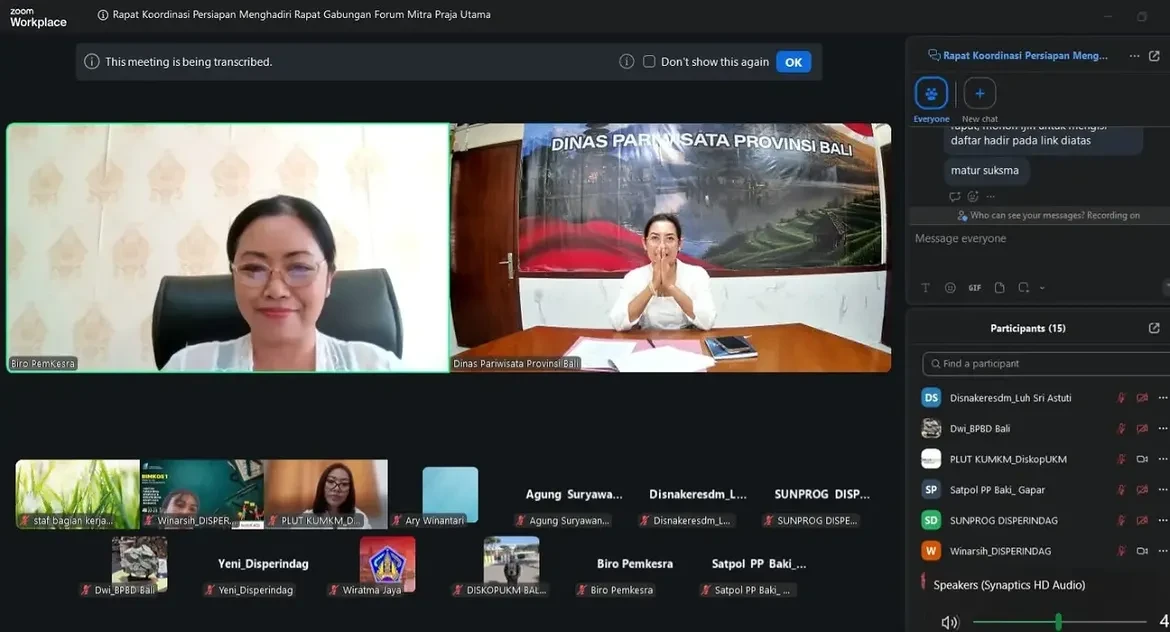1170x632 pixels.
Task: Add an emoji reaction to 'matur suksma' message
Action: (973, 197)
